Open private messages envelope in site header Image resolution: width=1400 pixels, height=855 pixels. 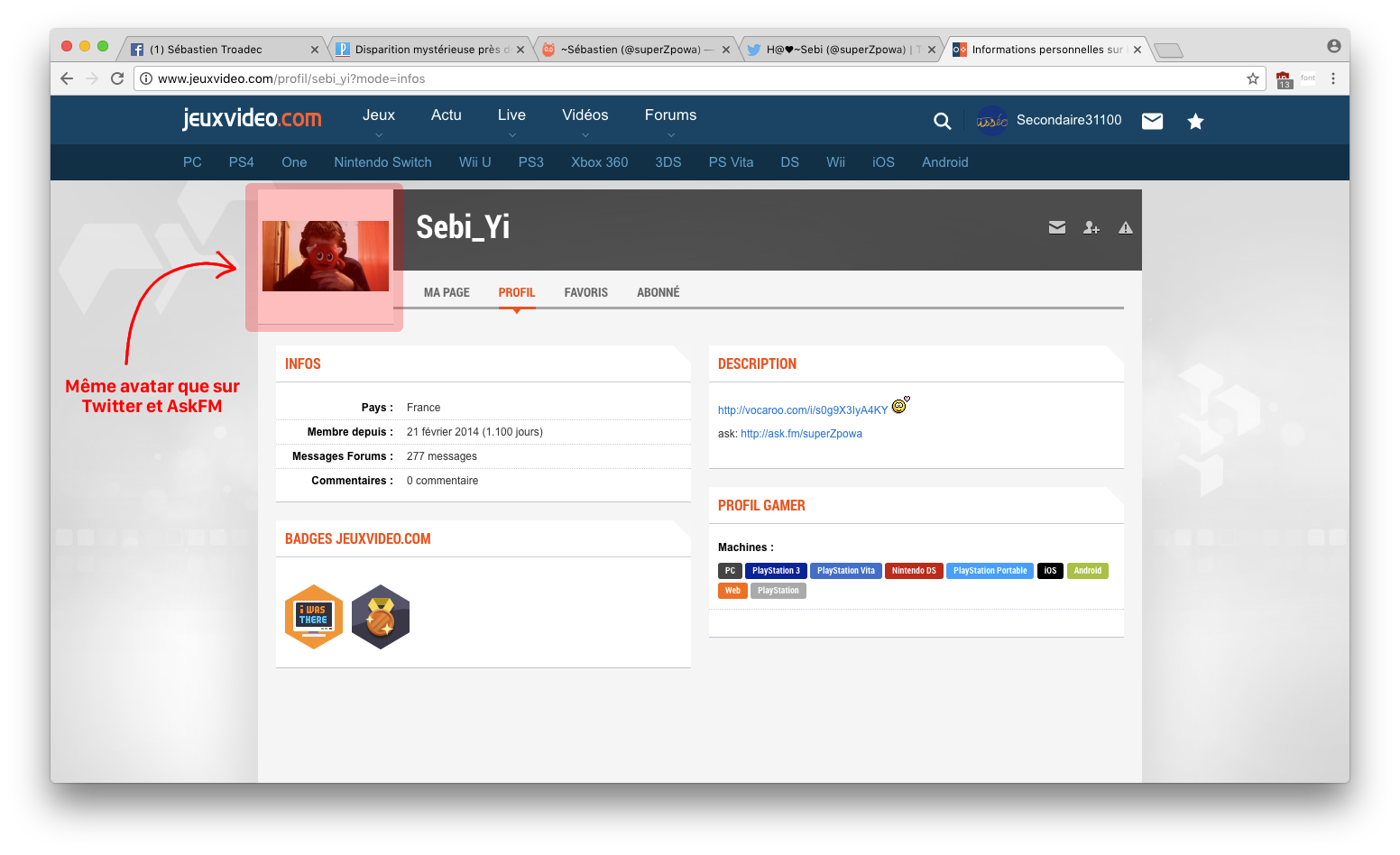pos(1152,121)
